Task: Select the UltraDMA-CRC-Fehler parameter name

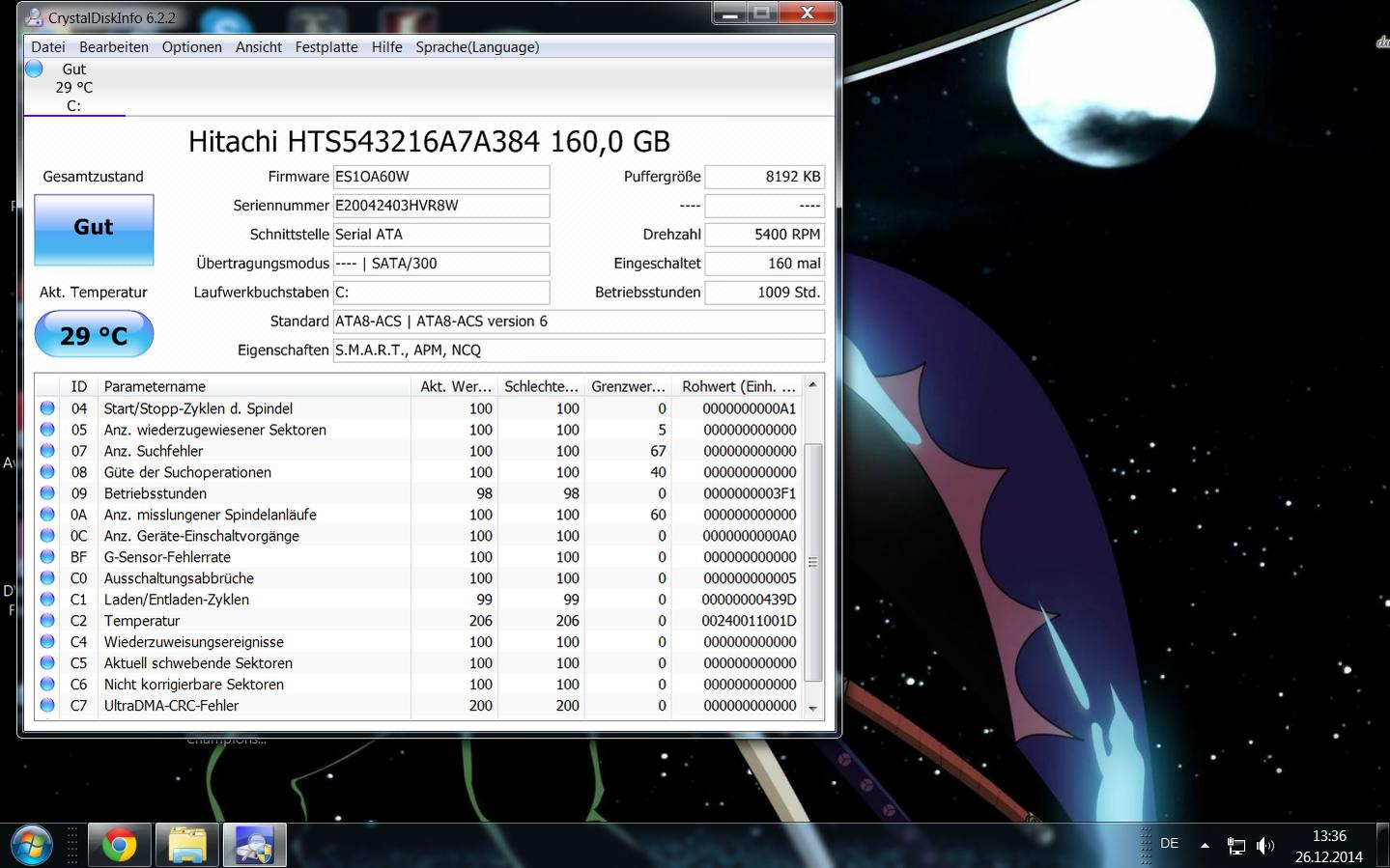Action: pyautogui.click(x=173, y=706)
